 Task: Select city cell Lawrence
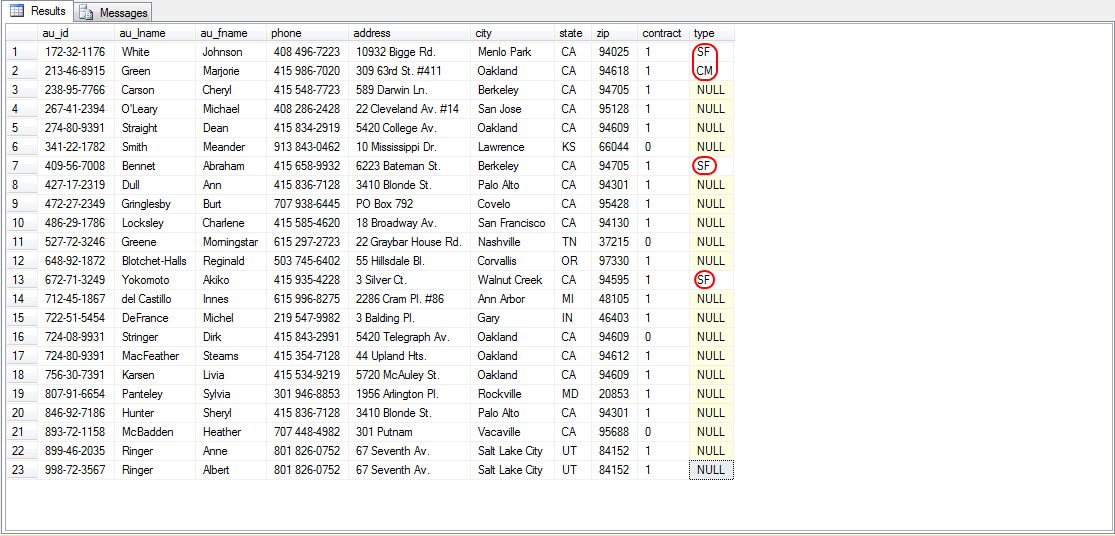[513, 147]
